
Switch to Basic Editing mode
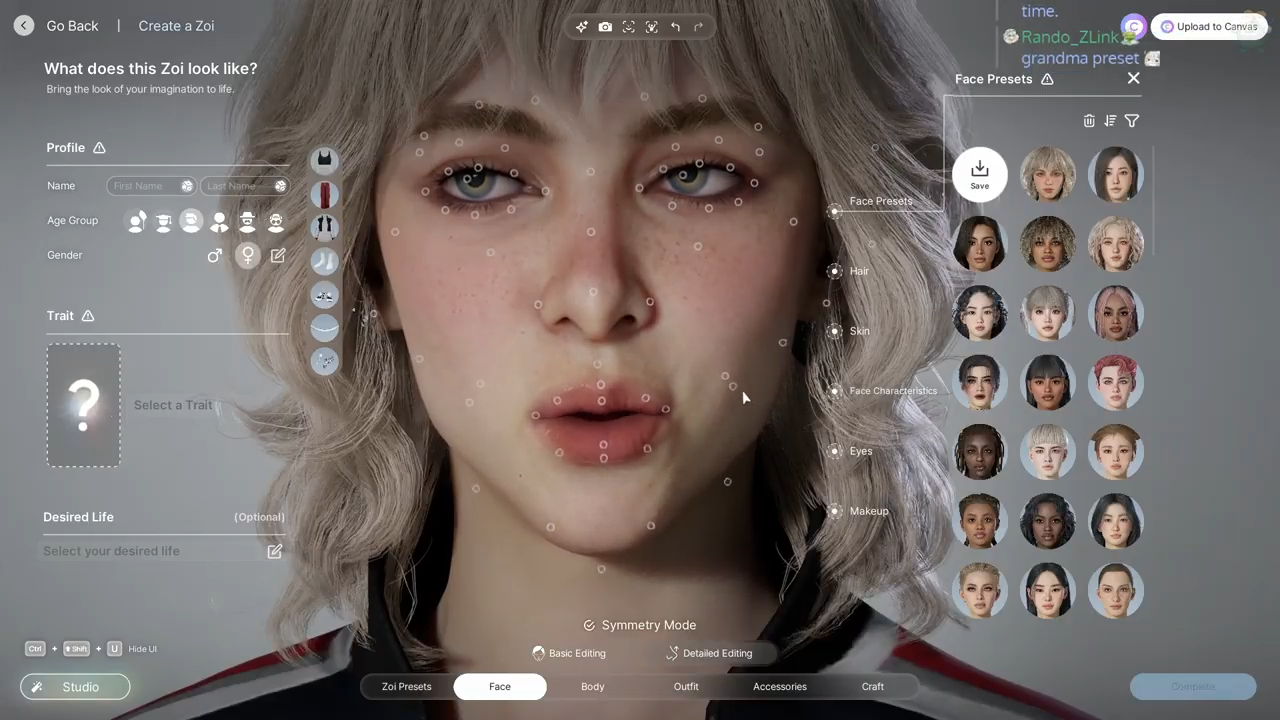569,653
